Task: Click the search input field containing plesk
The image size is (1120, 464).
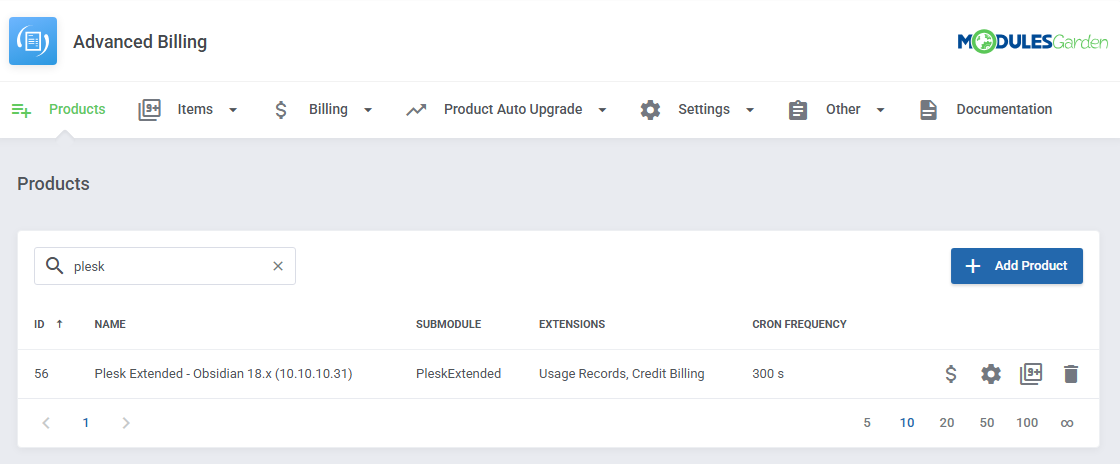Action: 165,266
